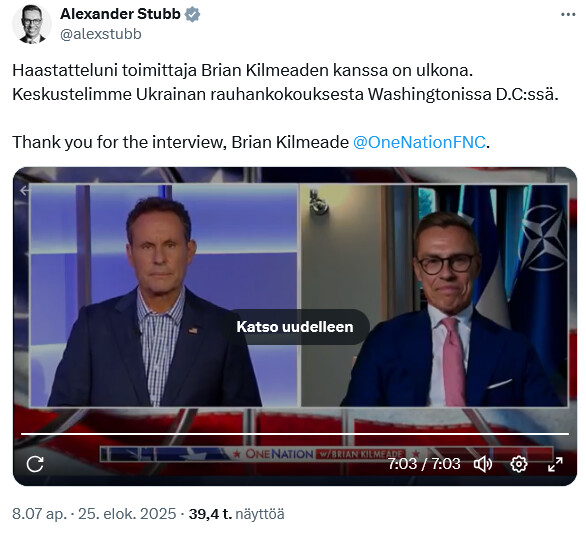This screenshot has width=586, height=537.
Task: Open the three-dot more options menu
Action: point(568,15)
